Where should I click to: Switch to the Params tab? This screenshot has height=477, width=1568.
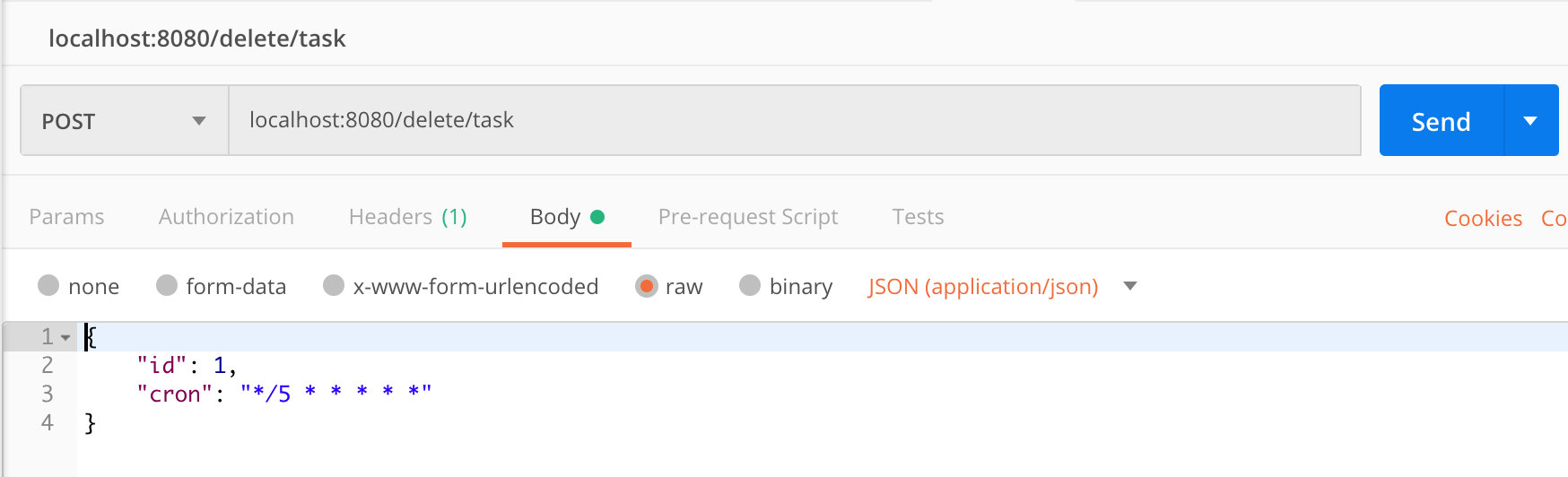coord(66,217)
